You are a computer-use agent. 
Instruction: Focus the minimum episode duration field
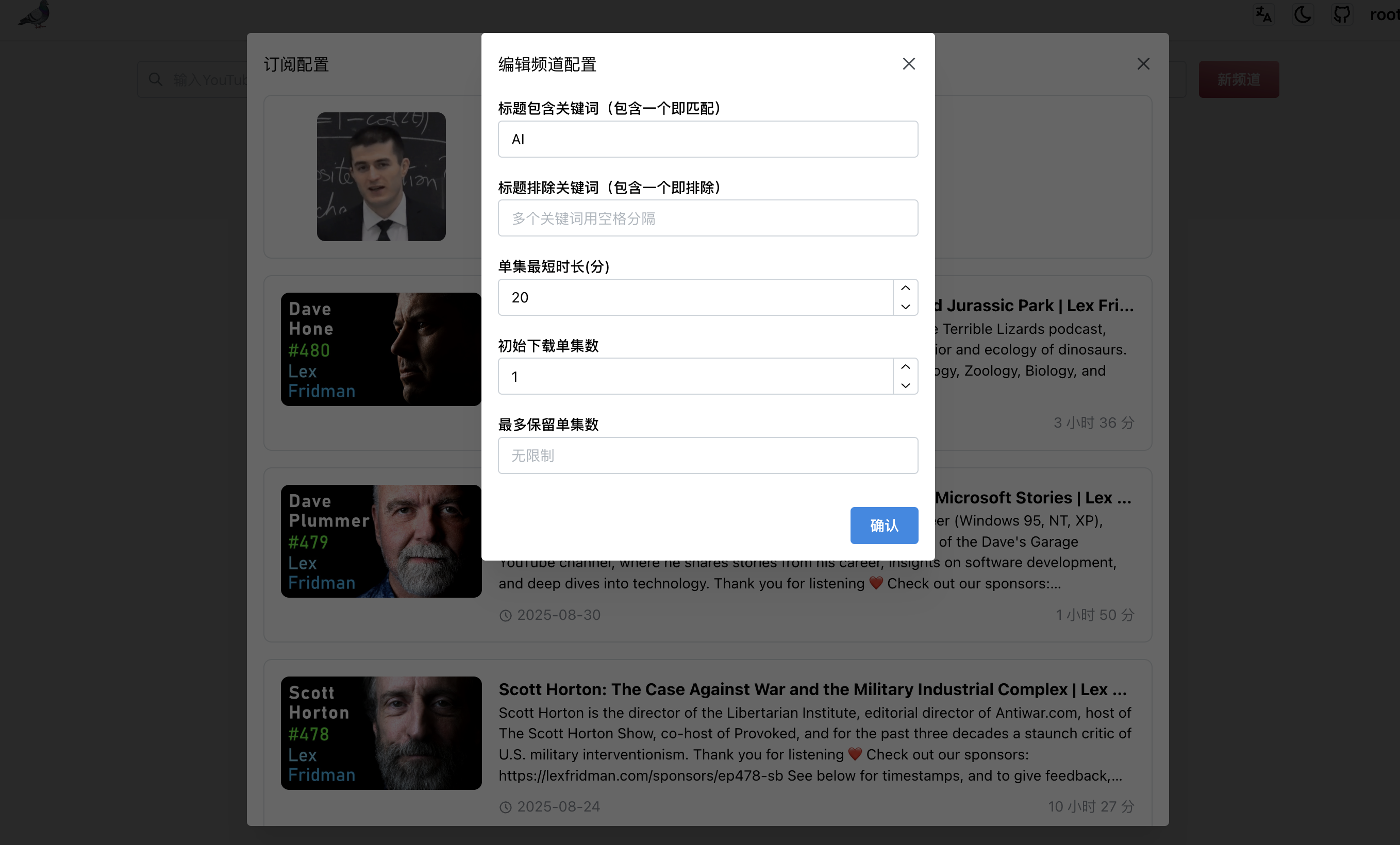point(695,297)
